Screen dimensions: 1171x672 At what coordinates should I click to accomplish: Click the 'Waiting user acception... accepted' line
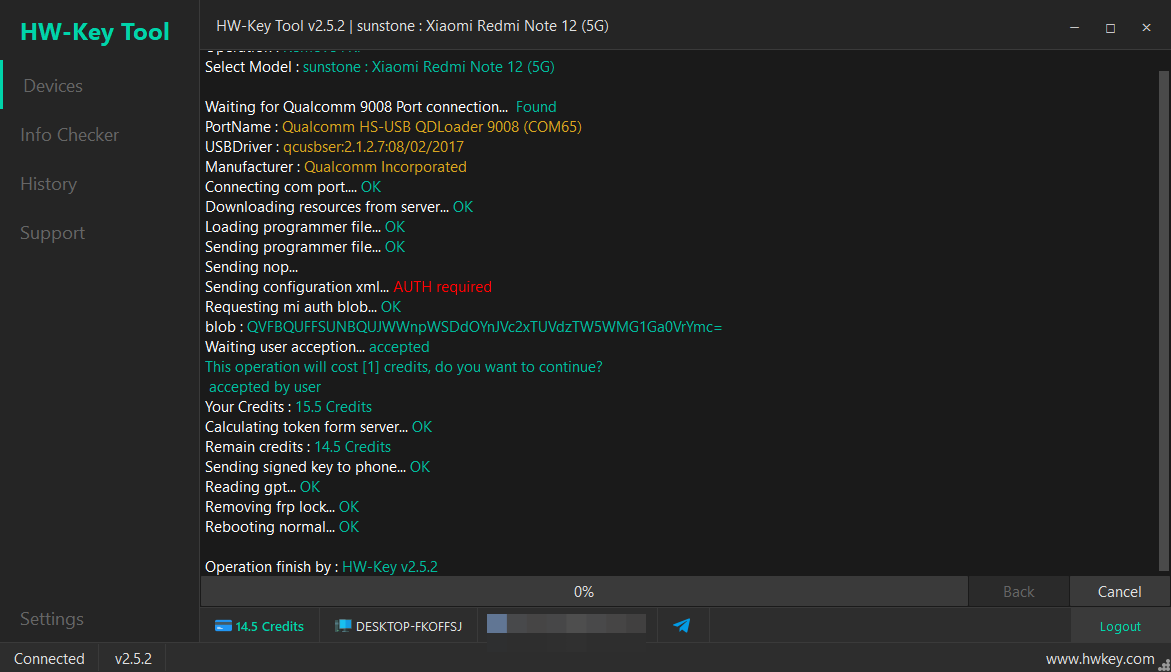pyautogui.click(x=317, y=347)
